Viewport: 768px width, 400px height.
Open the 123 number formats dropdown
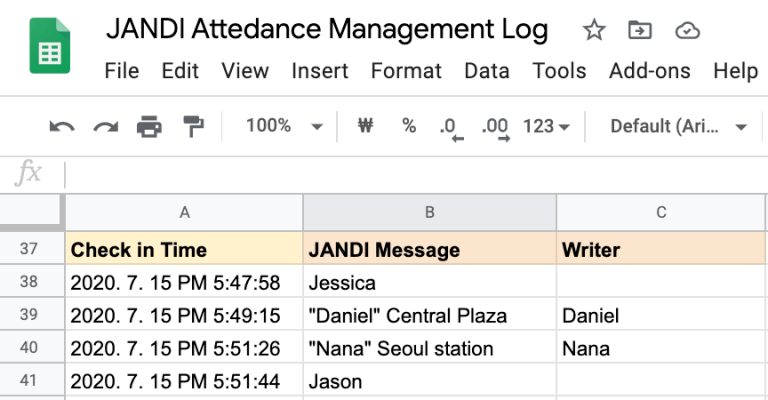coord(546,126)
